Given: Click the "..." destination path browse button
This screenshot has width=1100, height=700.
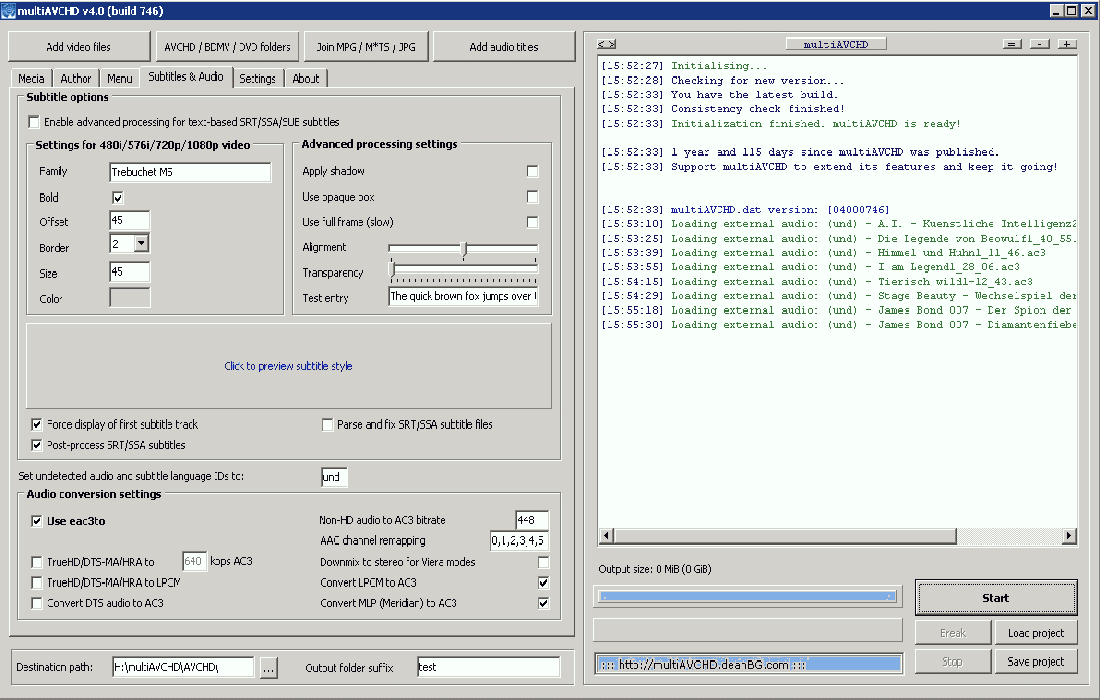Looking at the screenshot, I should (268, 667).
